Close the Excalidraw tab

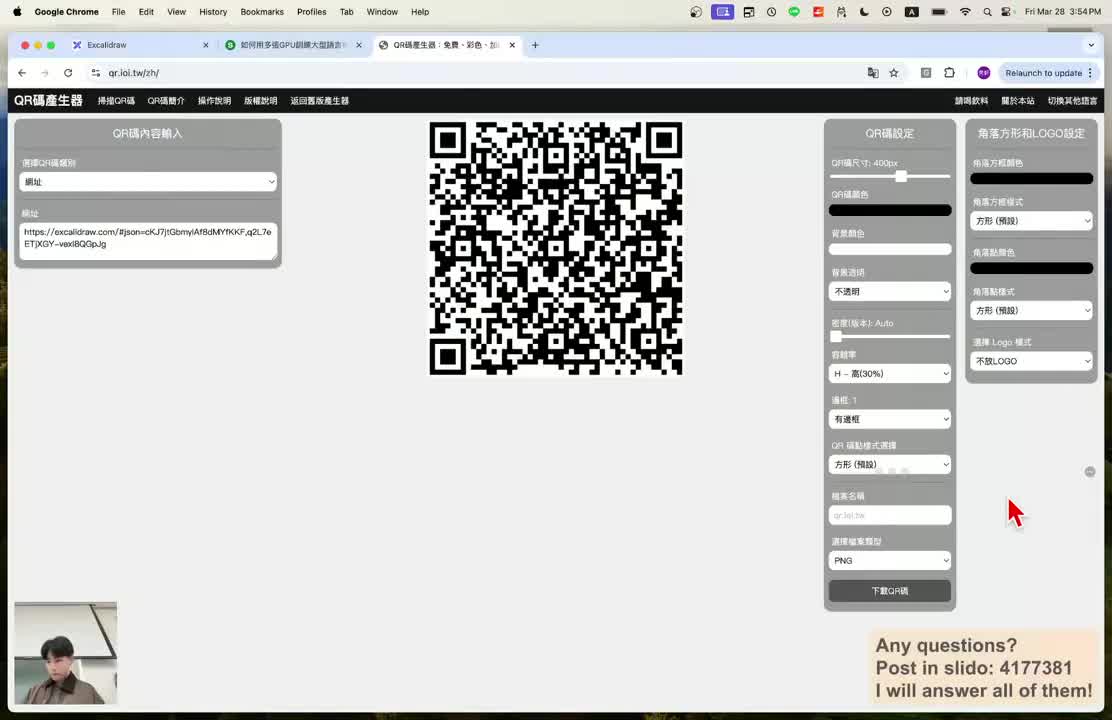coord(206,45)
